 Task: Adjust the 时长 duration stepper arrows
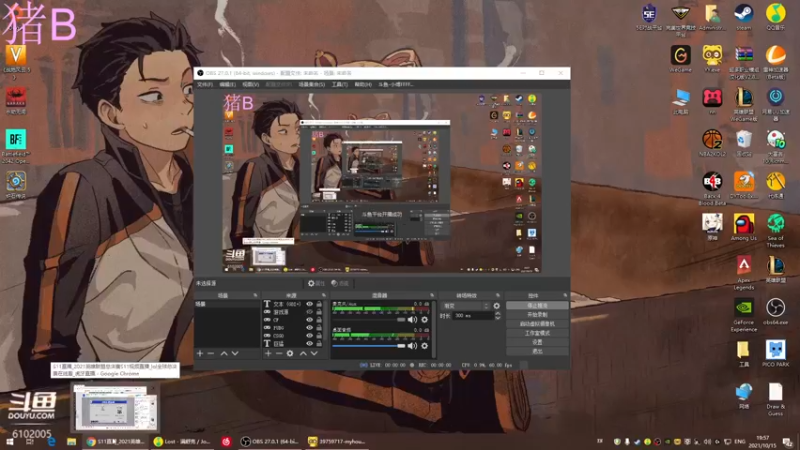click(x=497, y=316)
